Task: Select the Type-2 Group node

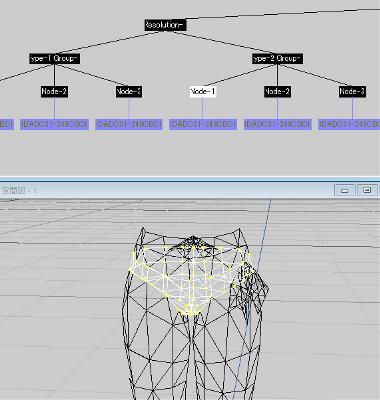Action: [x=277, y=59]
